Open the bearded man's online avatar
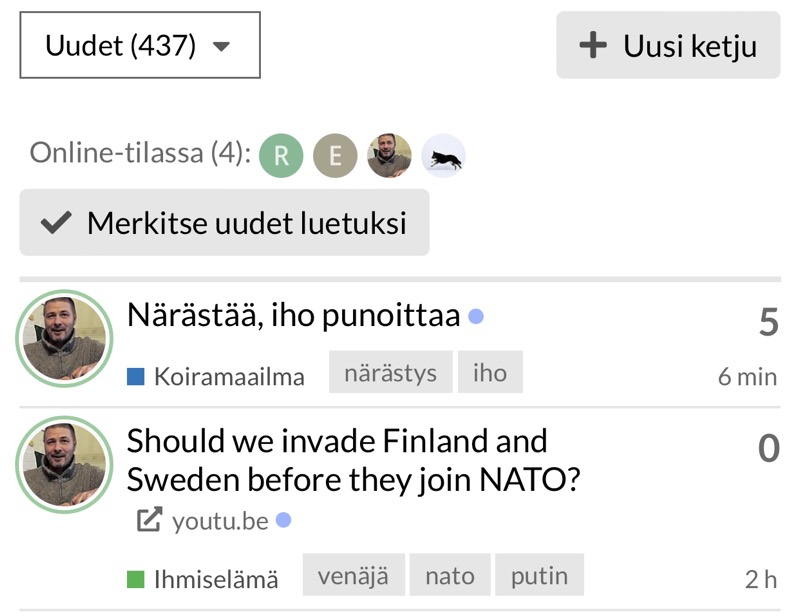 (x=389, y=156)
